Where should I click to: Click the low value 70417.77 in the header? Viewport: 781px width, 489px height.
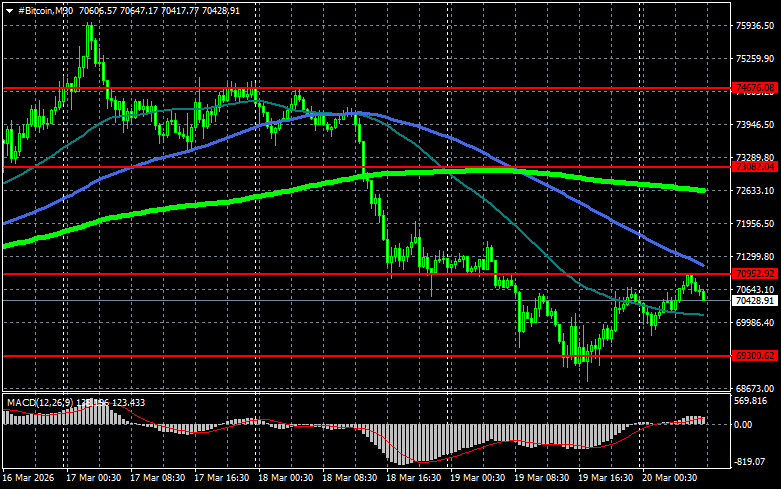180,10
